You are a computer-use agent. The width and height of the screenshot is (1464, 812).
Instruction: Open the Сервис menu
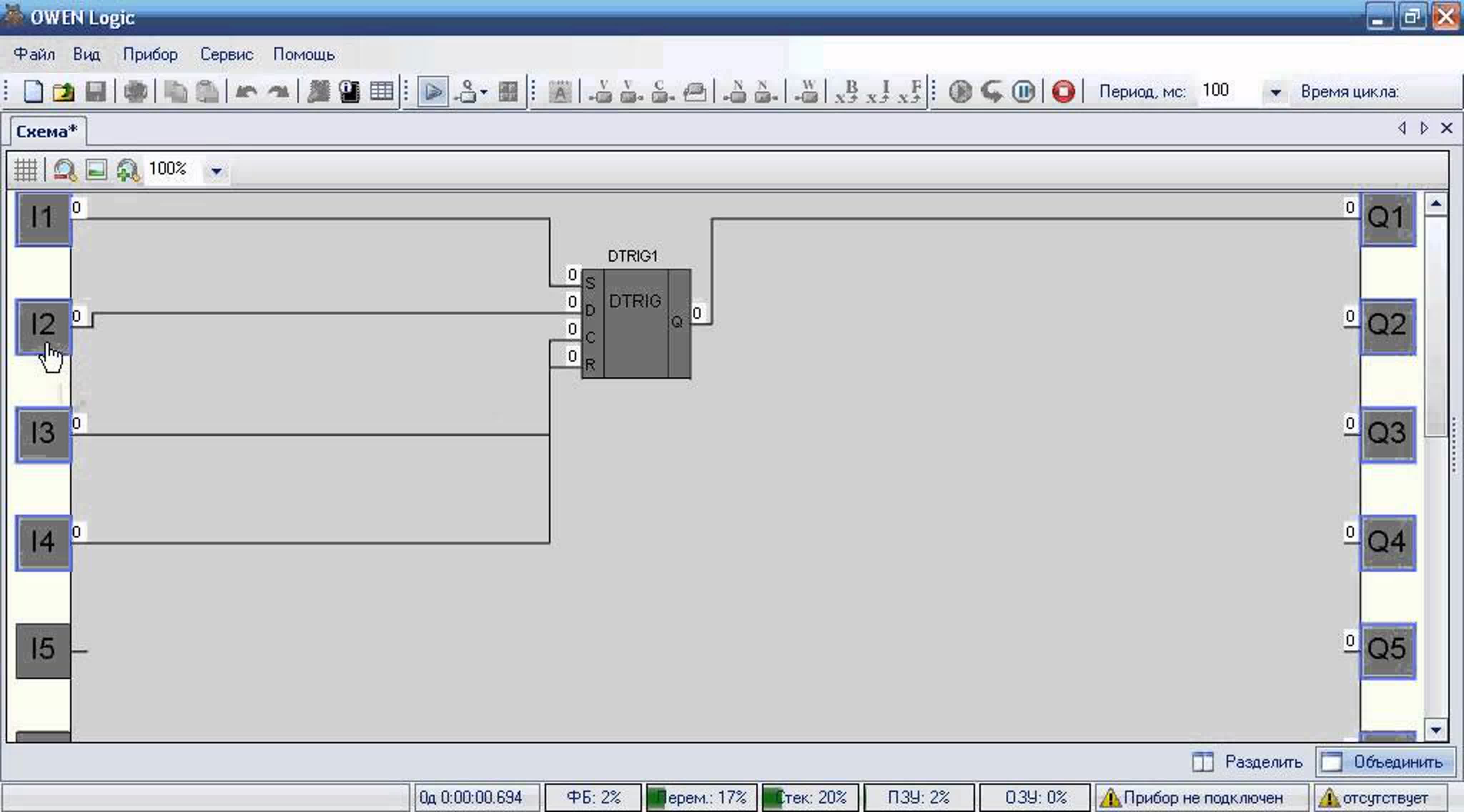point(226,55)
